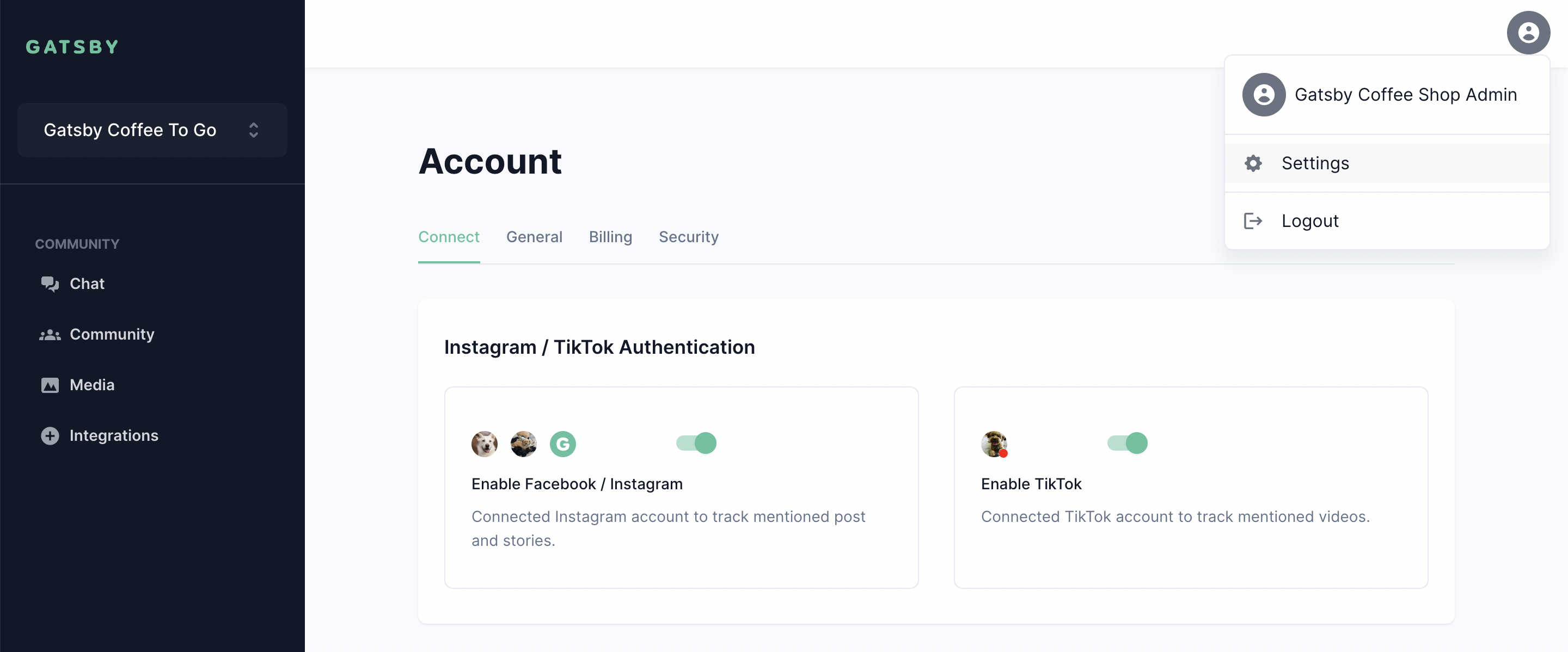Click the top-right user avatar icon

(x=1528, y=32)
